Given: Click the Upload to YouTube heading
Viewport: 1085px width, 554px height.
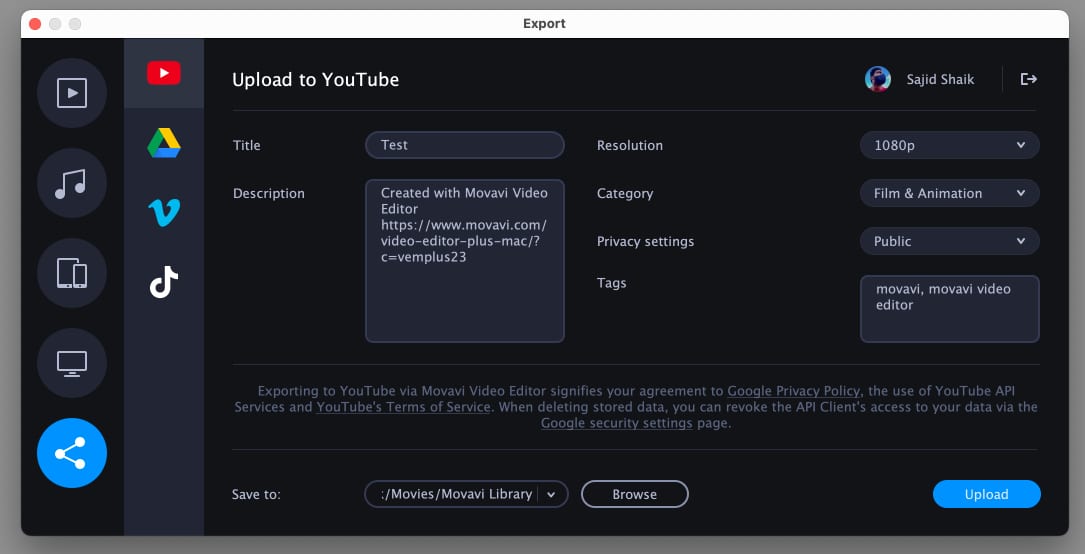Looking at the screenshot, I should pos(316,80).
